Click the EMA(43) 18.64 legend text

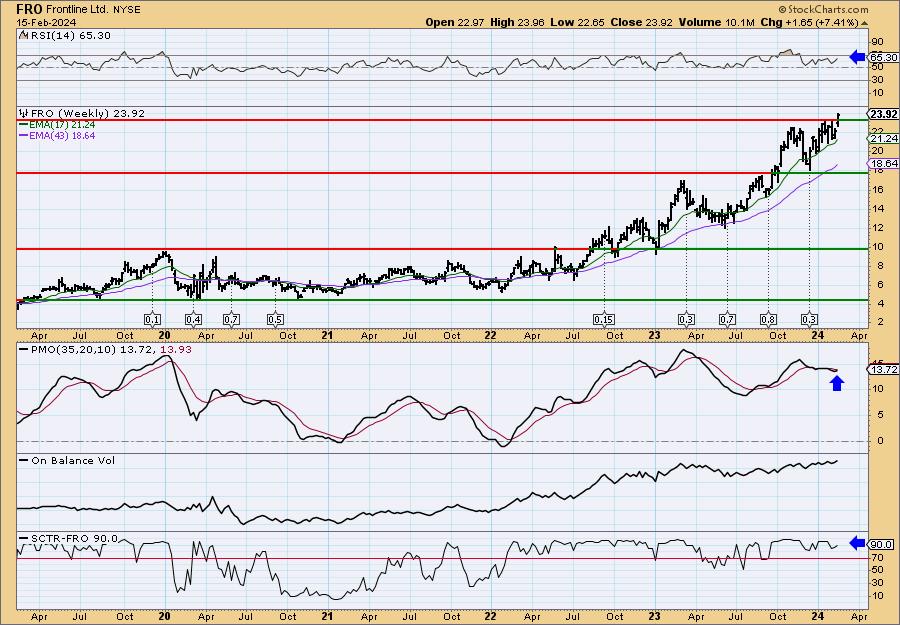62,136
